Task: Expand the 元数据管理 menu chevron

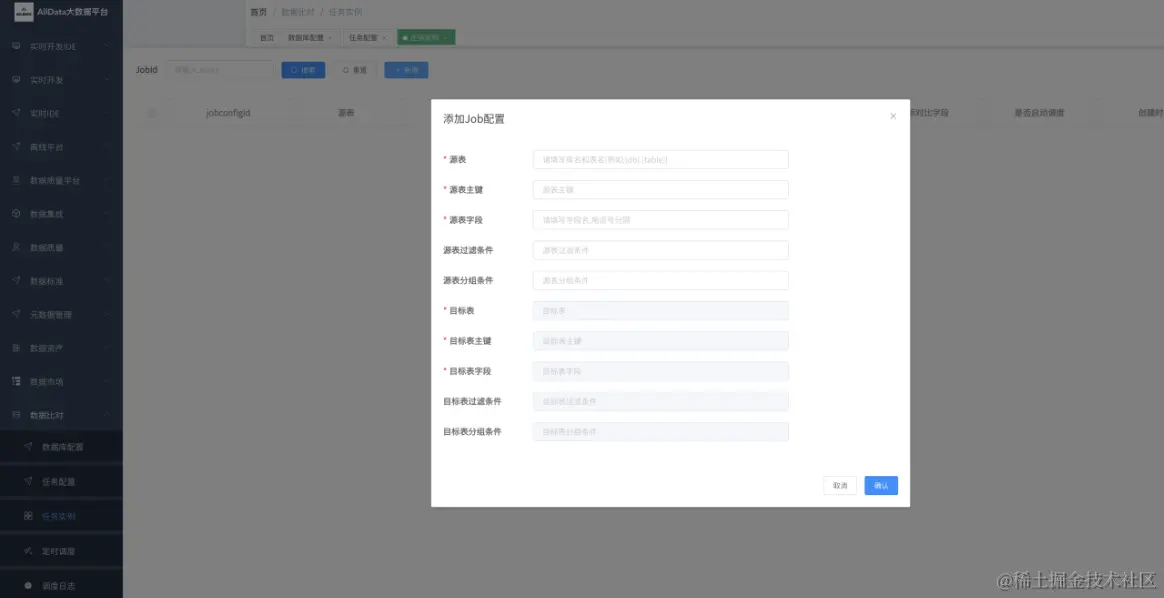Action: click(108, 314)
